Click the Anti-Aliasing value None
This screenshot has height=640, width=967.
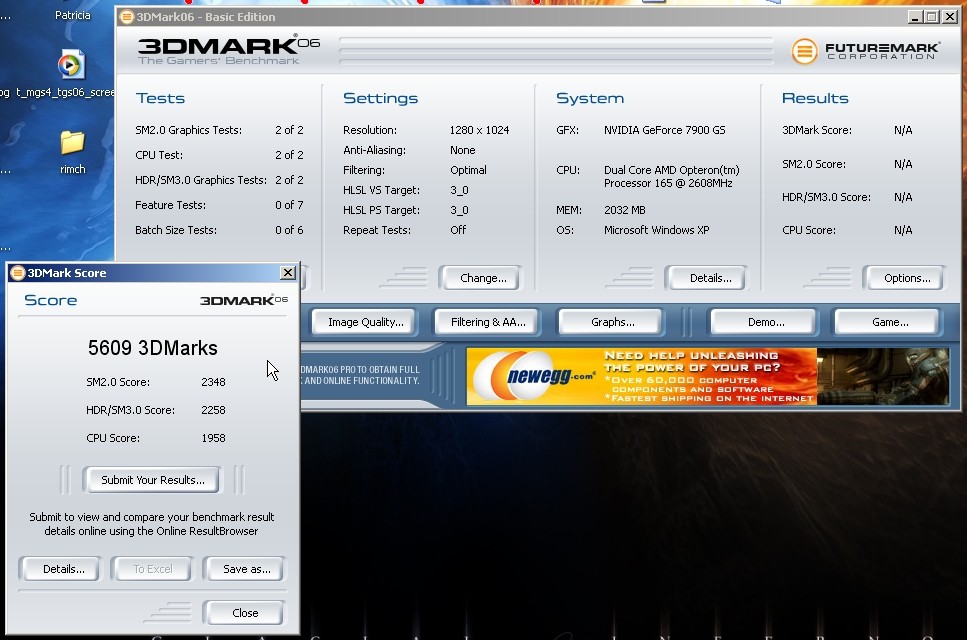tap(463, 150)
